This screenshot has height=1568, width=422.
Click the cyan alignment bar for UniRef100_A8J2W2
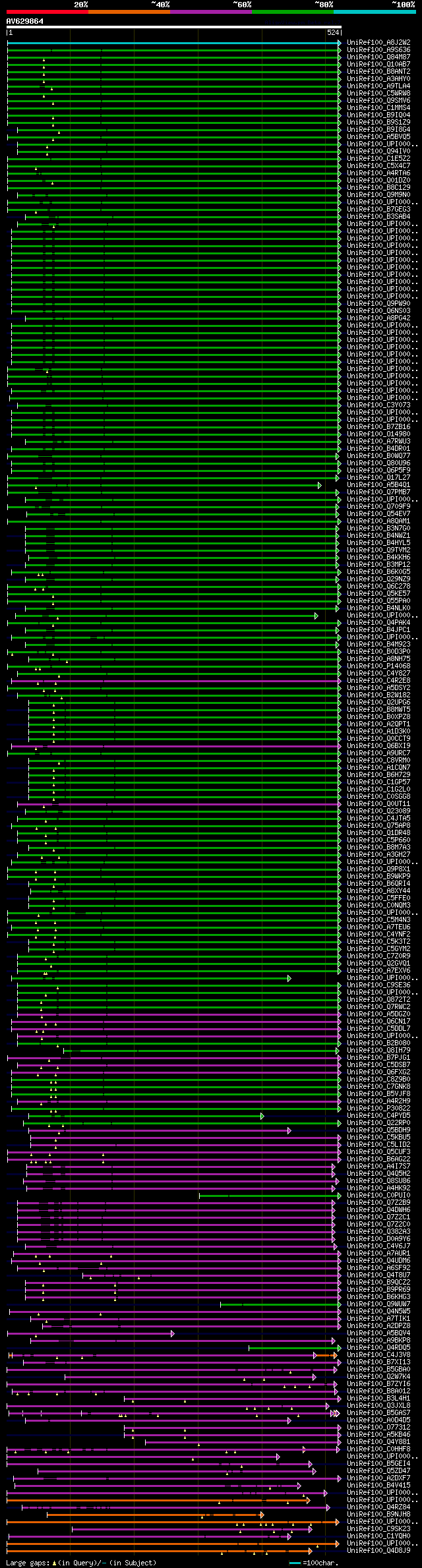pos(173,43)
